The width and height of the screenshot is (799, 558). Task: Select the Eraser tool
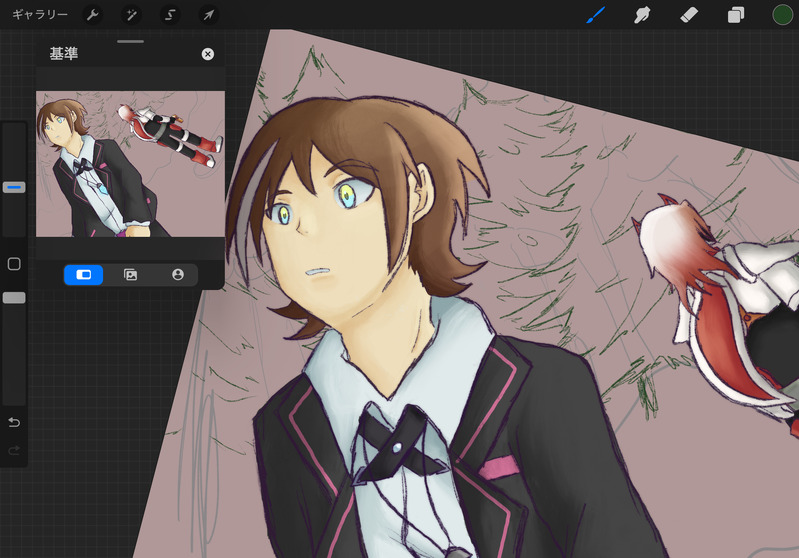tap(689, 15)
